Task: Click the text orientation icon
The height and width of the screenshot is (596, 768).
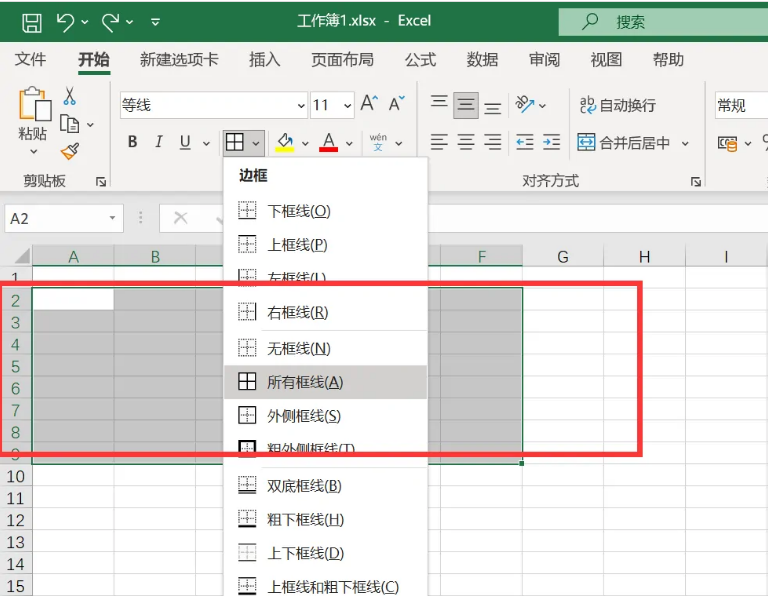Action: coord(525,104)
